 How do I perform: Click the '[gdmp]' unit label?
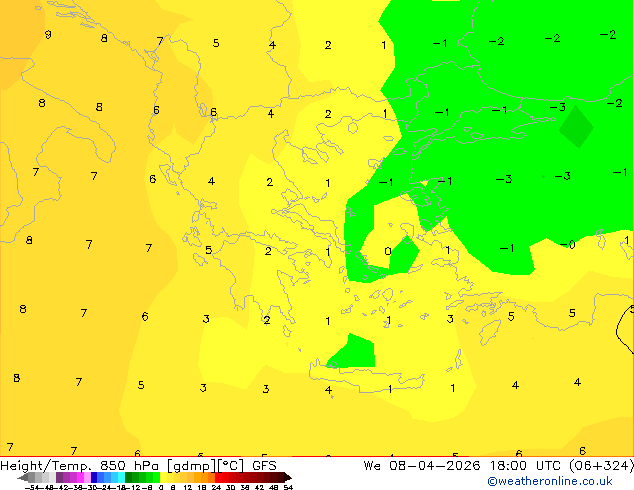point(191,466)
